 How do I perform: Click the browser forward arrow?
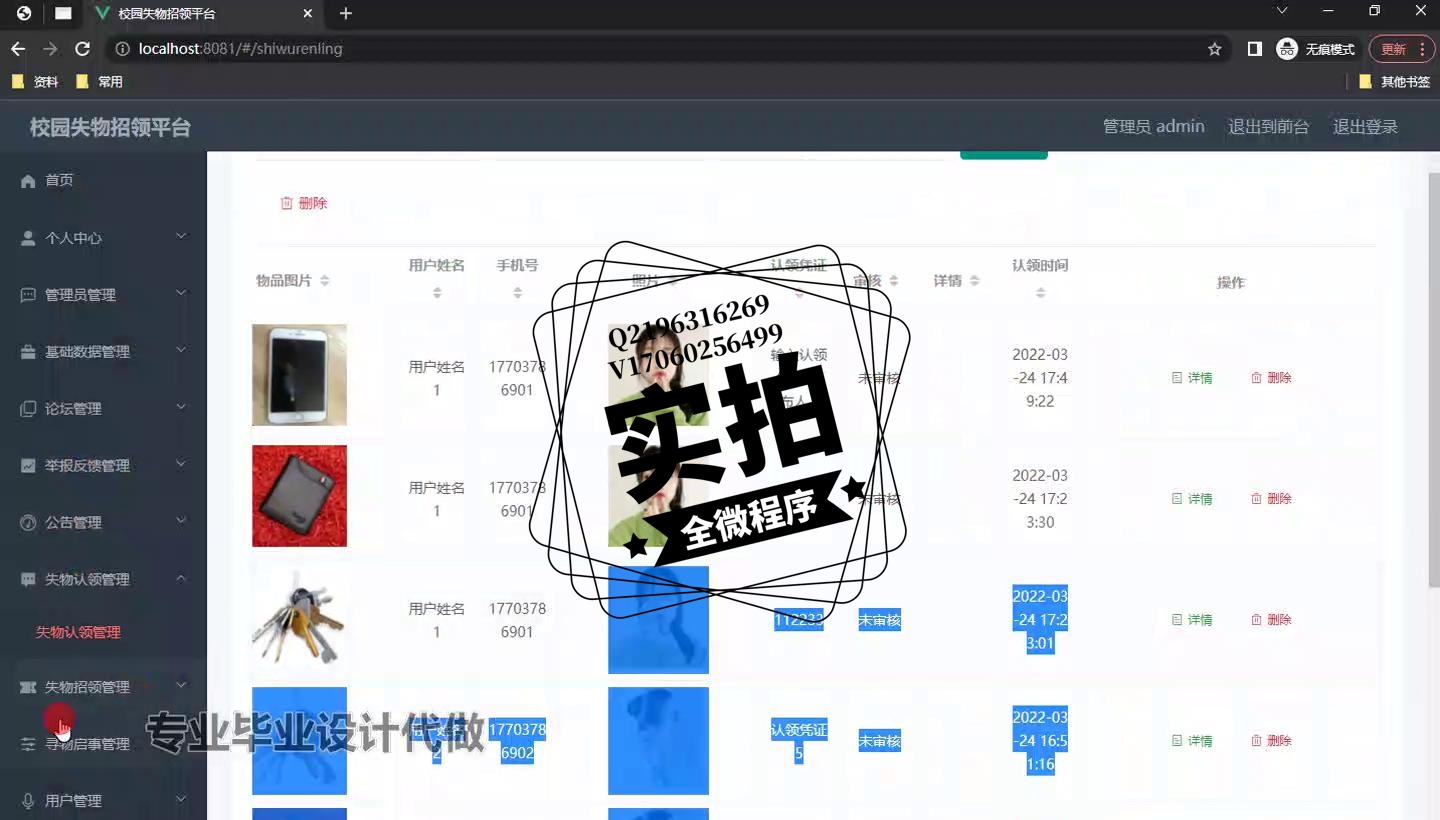coord(50,49)
